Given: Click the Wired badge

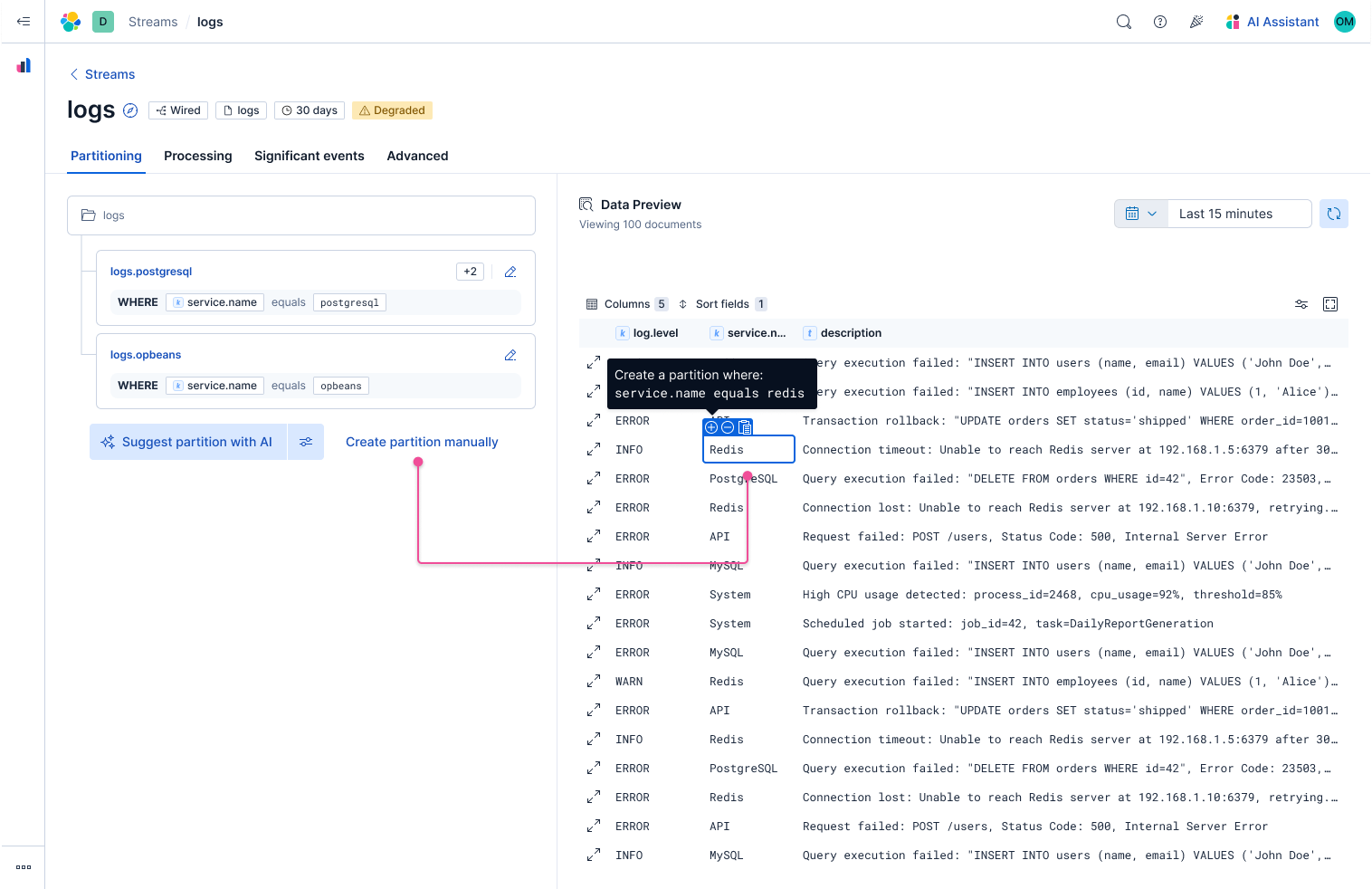Looking at the screenshot, I should click(x=178, y=110).
